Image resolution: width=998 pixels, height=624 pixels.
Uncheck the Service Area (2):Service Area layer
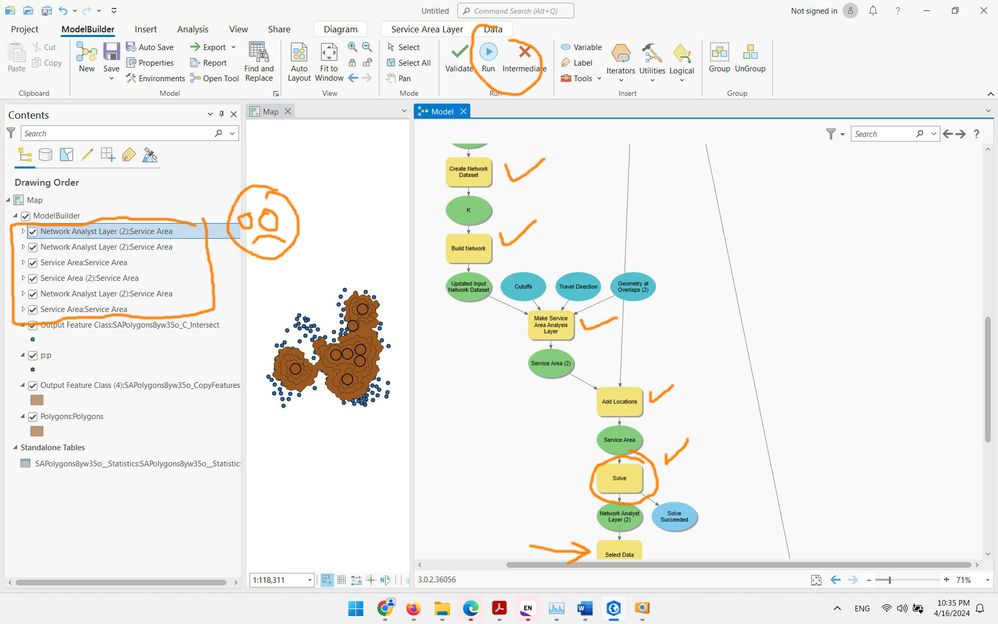tap(32, 278)
